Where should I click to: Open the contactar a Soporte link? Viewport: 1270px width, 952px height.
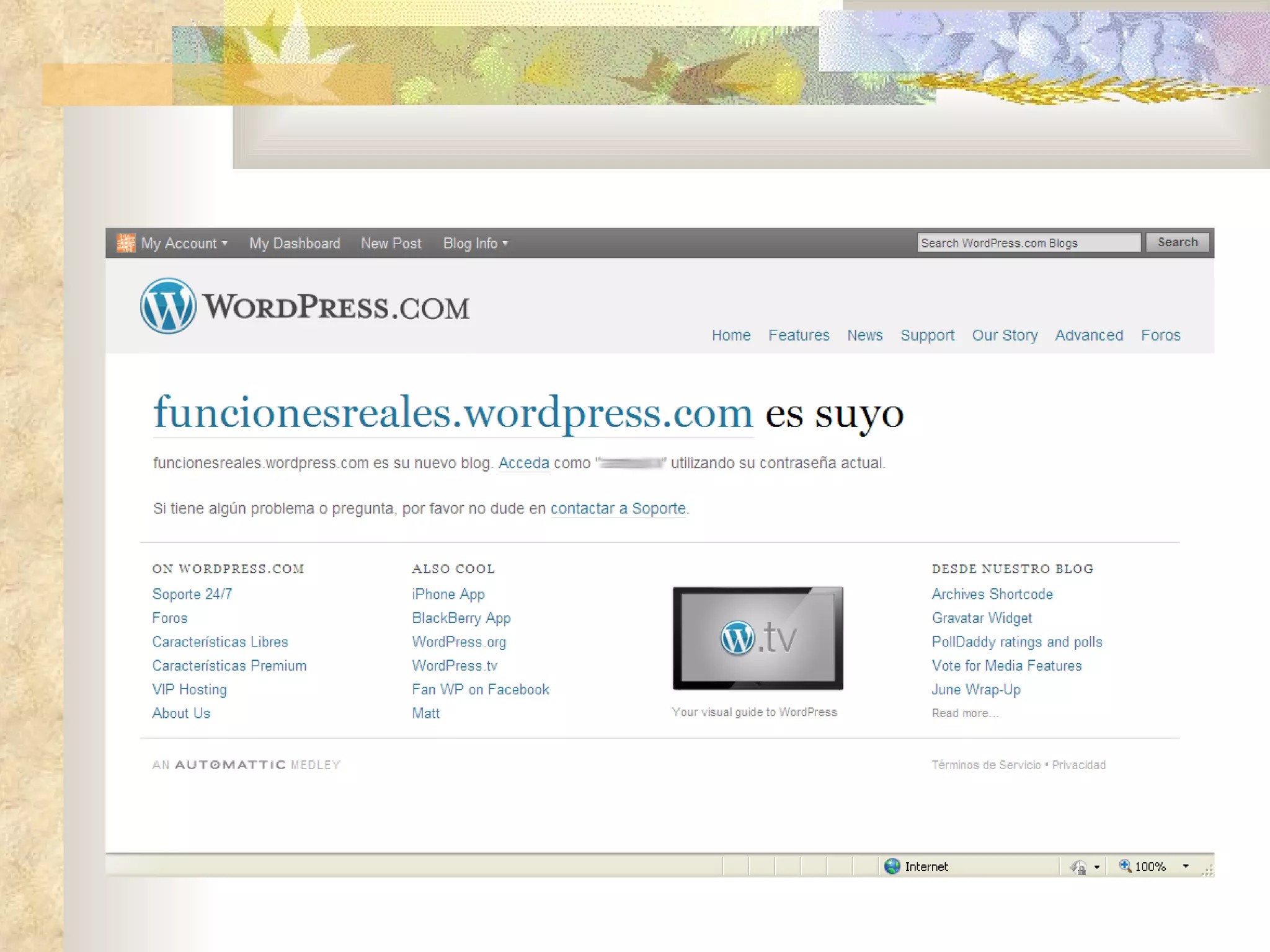pos(618,508)
